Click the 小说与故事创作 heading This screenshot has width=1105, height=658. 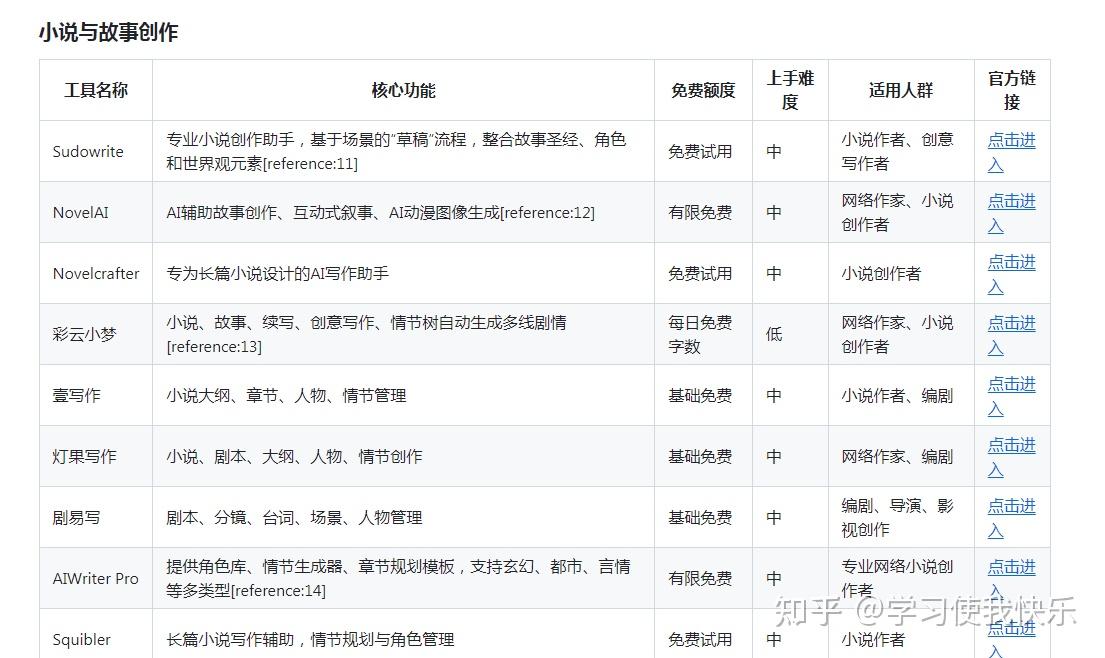pyautogui.click(x=109, y=32)
